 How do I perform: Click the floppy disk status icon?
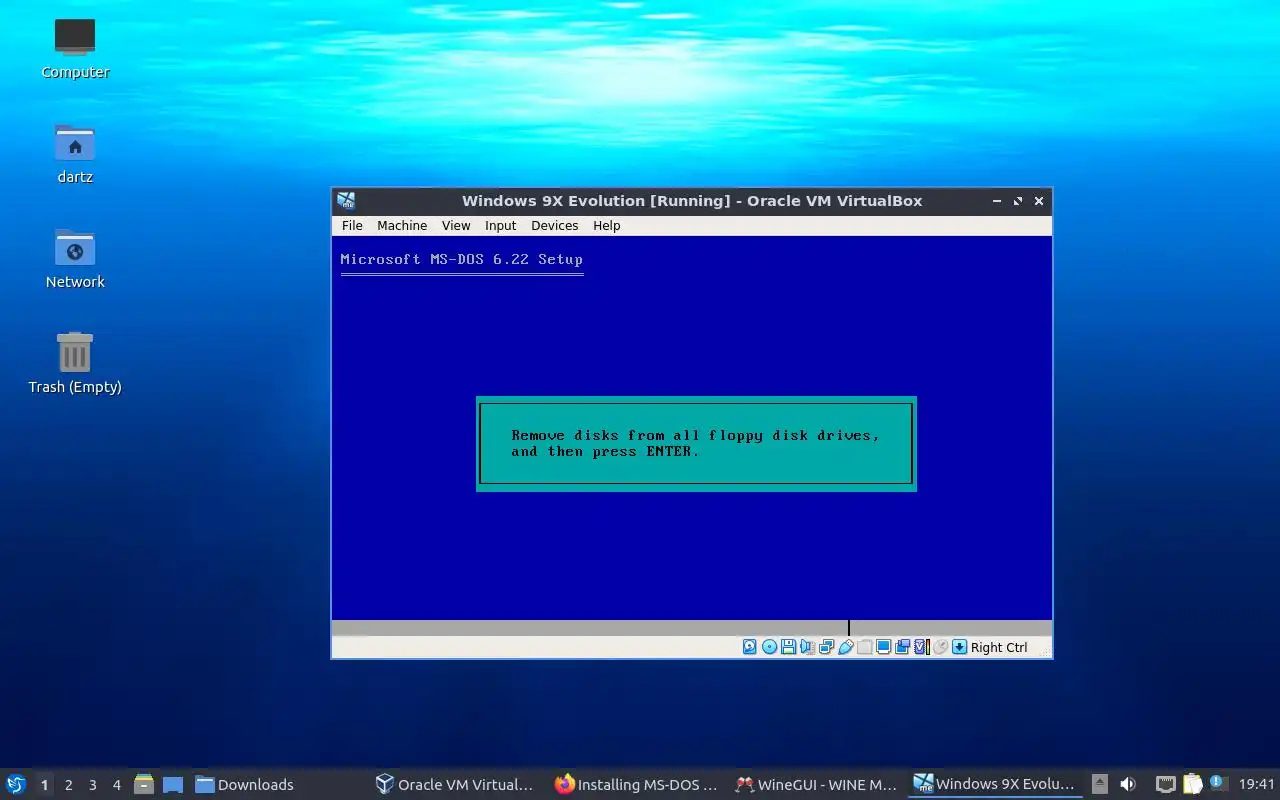point(788,647)
